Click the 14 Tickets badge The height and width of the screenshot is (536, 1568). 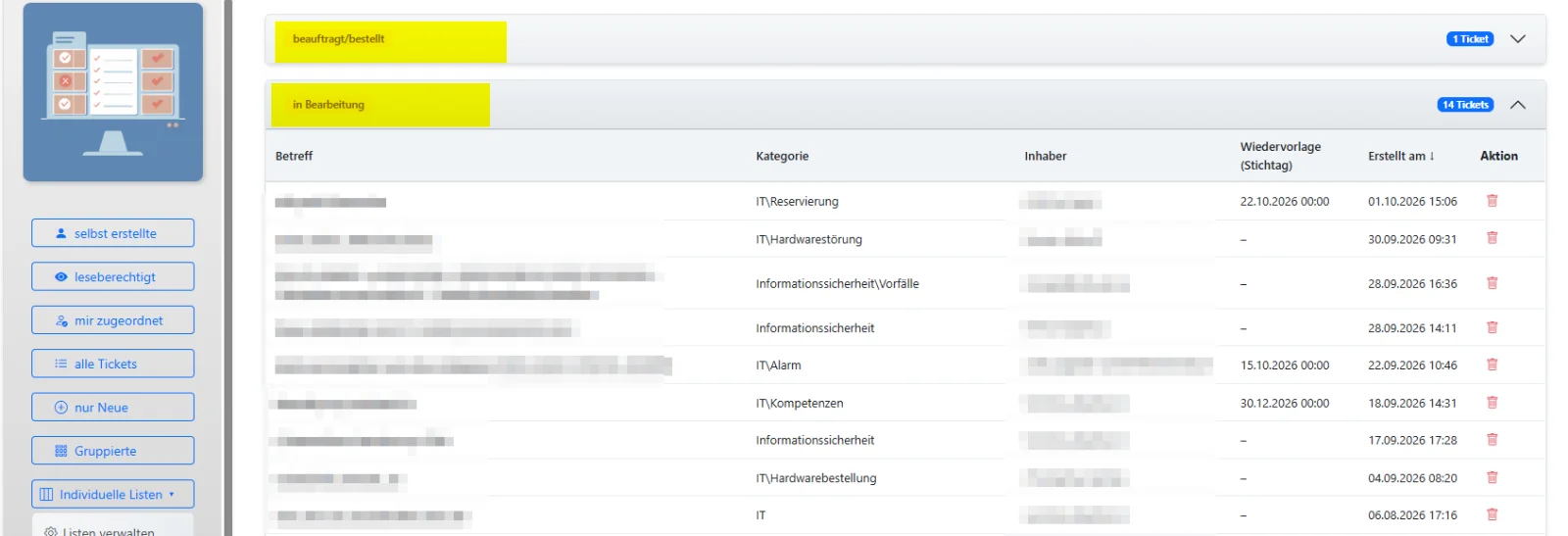pyautogui.click(x=1465, y=105)
